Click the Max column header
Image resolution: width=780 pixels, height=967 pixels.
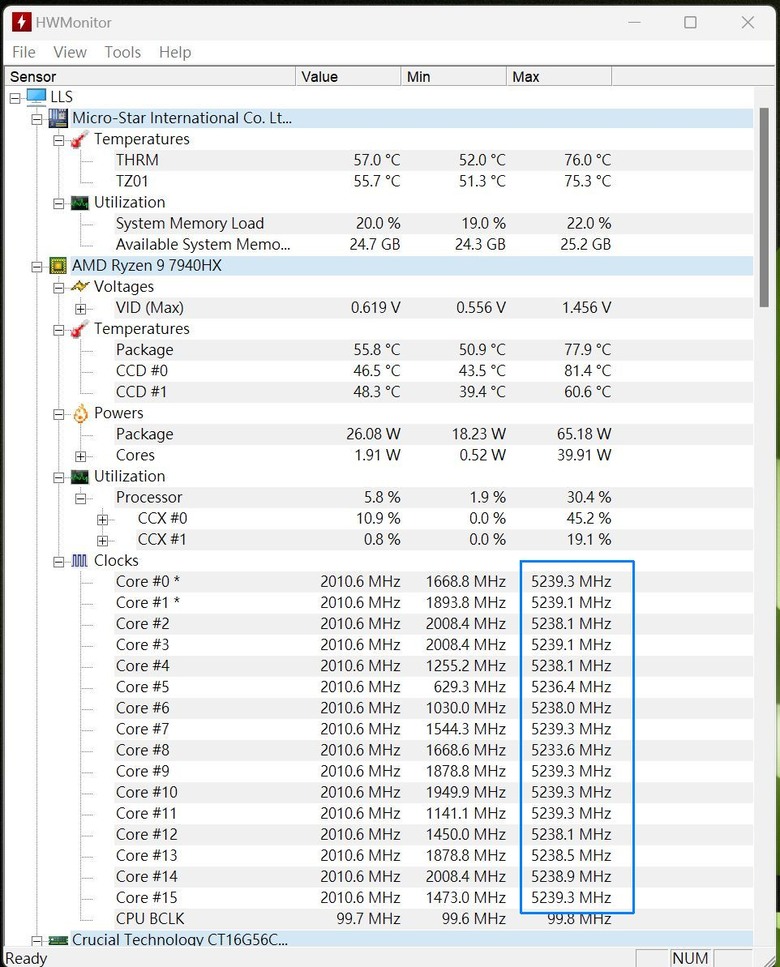pyautogui.click(x=559, y=76)
